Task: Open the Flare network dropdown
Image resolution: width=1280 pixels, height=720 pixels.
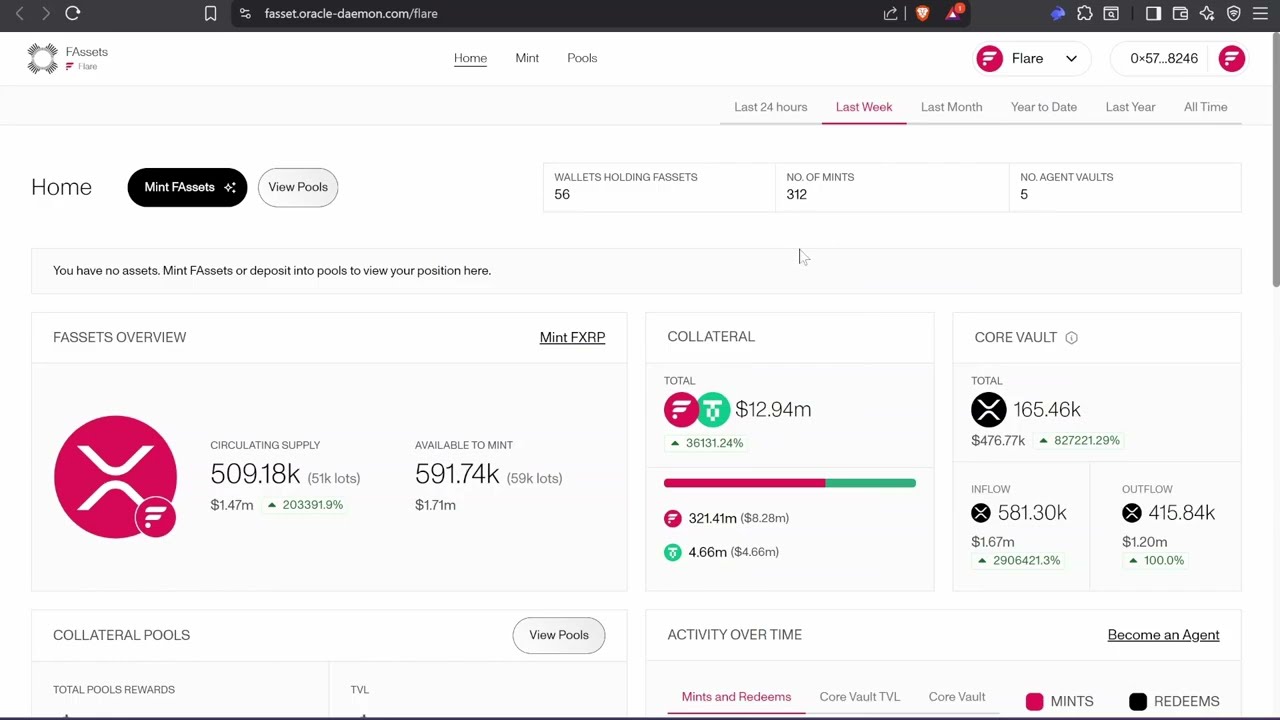Action: tap(1030, 58)
